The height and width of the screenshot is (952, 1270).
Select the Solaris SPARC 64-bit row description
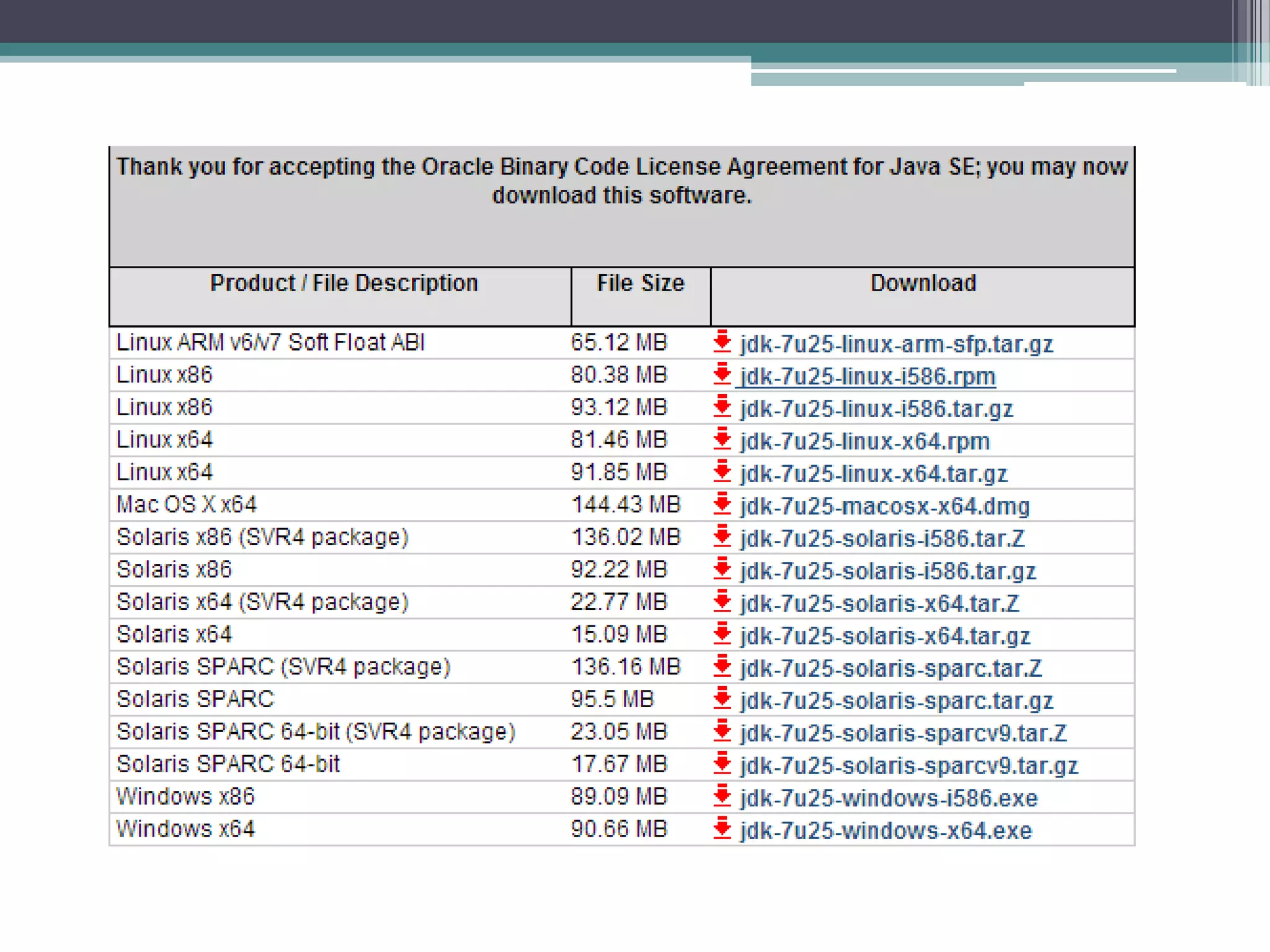(x=228, y=764)
